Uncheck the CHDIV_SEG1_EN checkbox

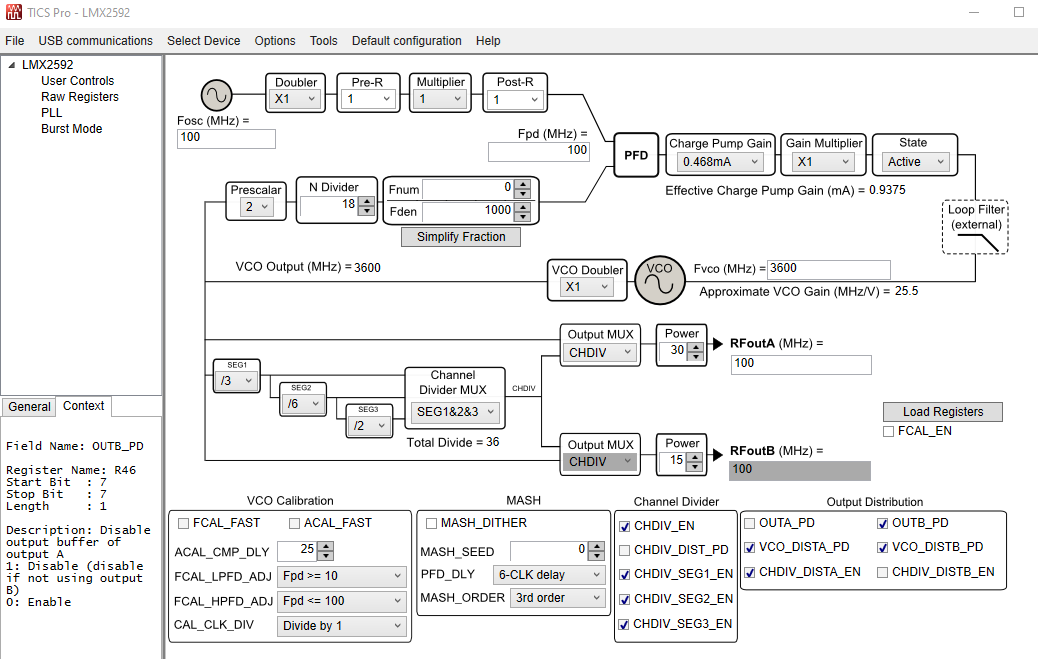click(624, 574)
